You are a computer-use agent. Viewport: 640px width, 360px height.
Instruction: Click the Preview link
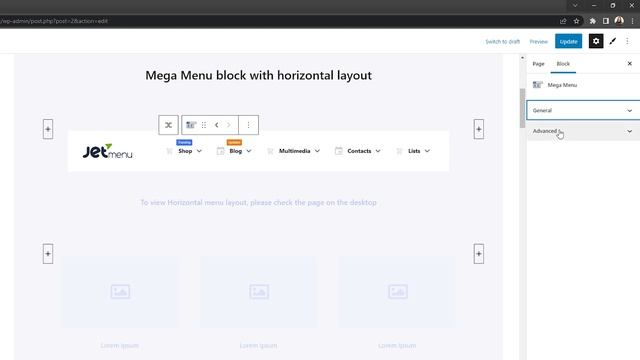538,42
